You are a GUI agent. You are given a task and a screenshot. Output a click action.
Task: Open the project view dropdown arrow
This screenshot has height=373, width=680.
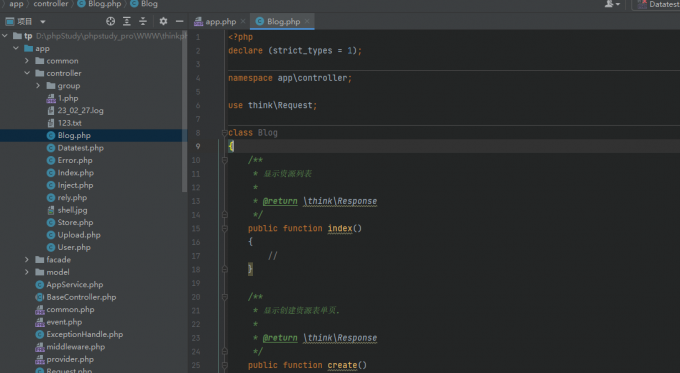point(42,22)
